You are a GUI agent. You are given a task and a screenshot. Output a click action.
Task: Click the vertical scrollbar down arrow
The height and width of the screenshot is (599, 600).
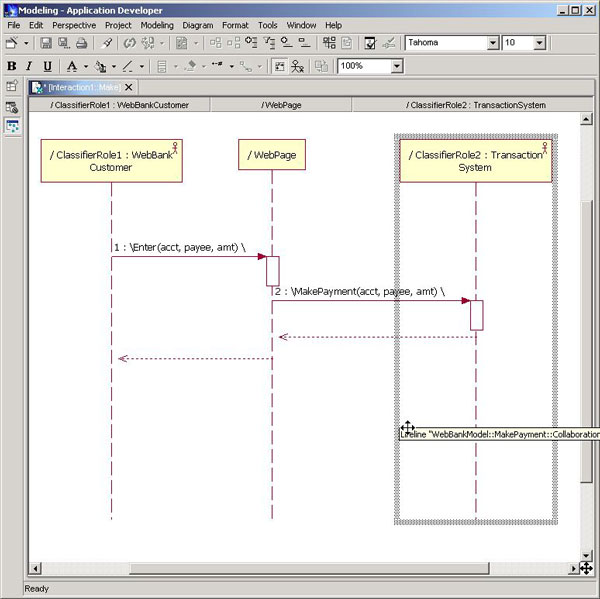click(x=586, y=555)
